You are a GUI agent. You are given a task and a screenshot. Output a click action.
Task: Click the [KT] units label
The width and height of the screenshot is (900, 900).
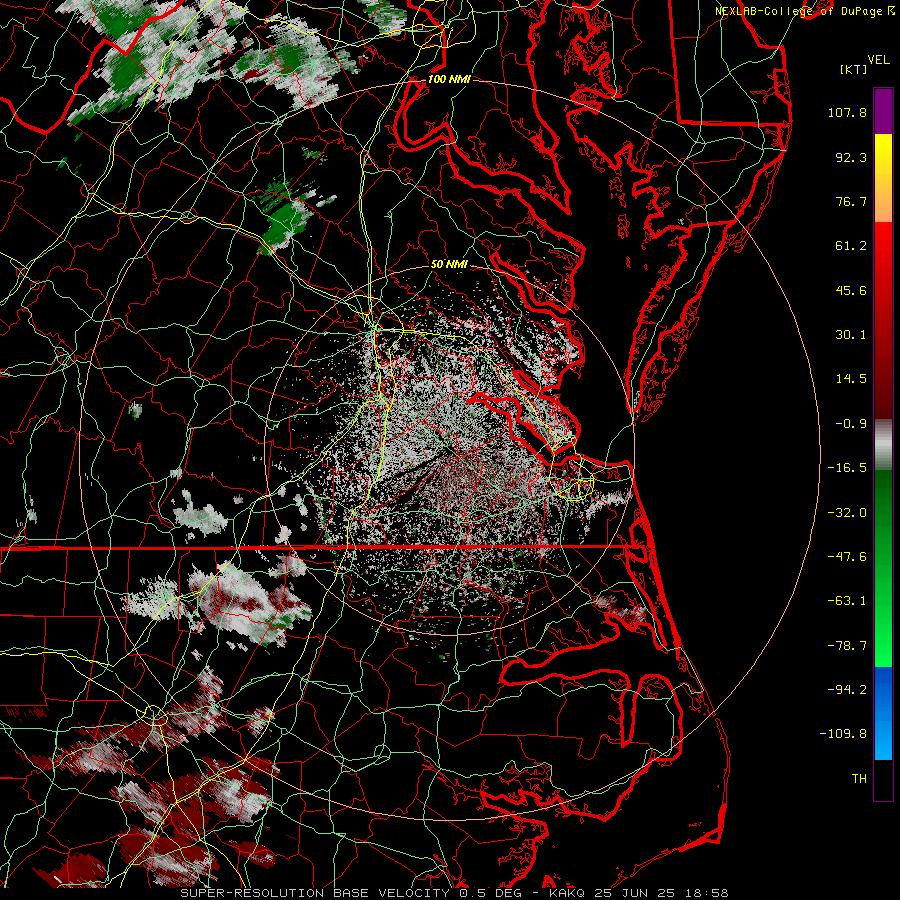point(853,69)
